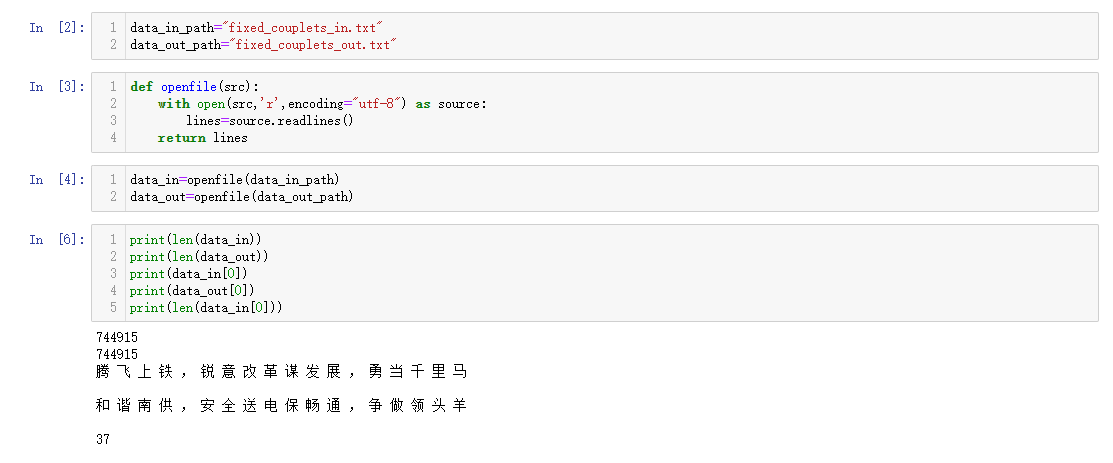Focus the data_out=openfile(data_out_path) line
This screenshot has width=1113, height=463.
[241, 197]
